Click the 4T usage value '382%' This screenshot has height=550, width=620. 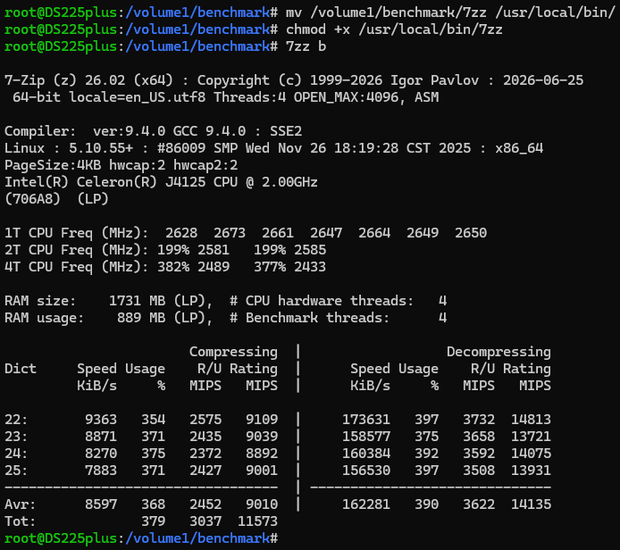(173, 267)
